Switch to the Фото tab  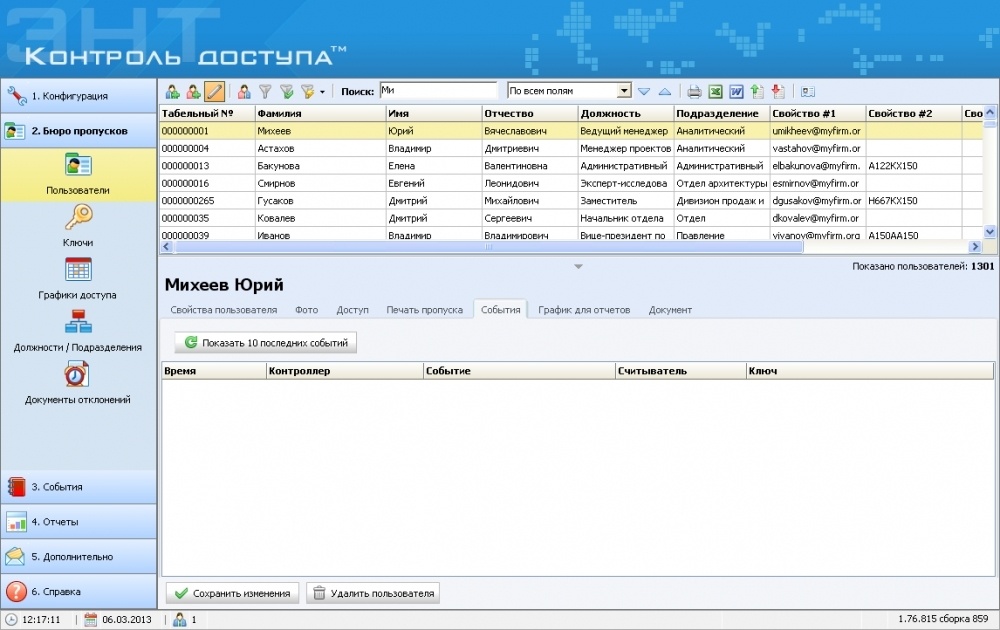pos(306,310)
